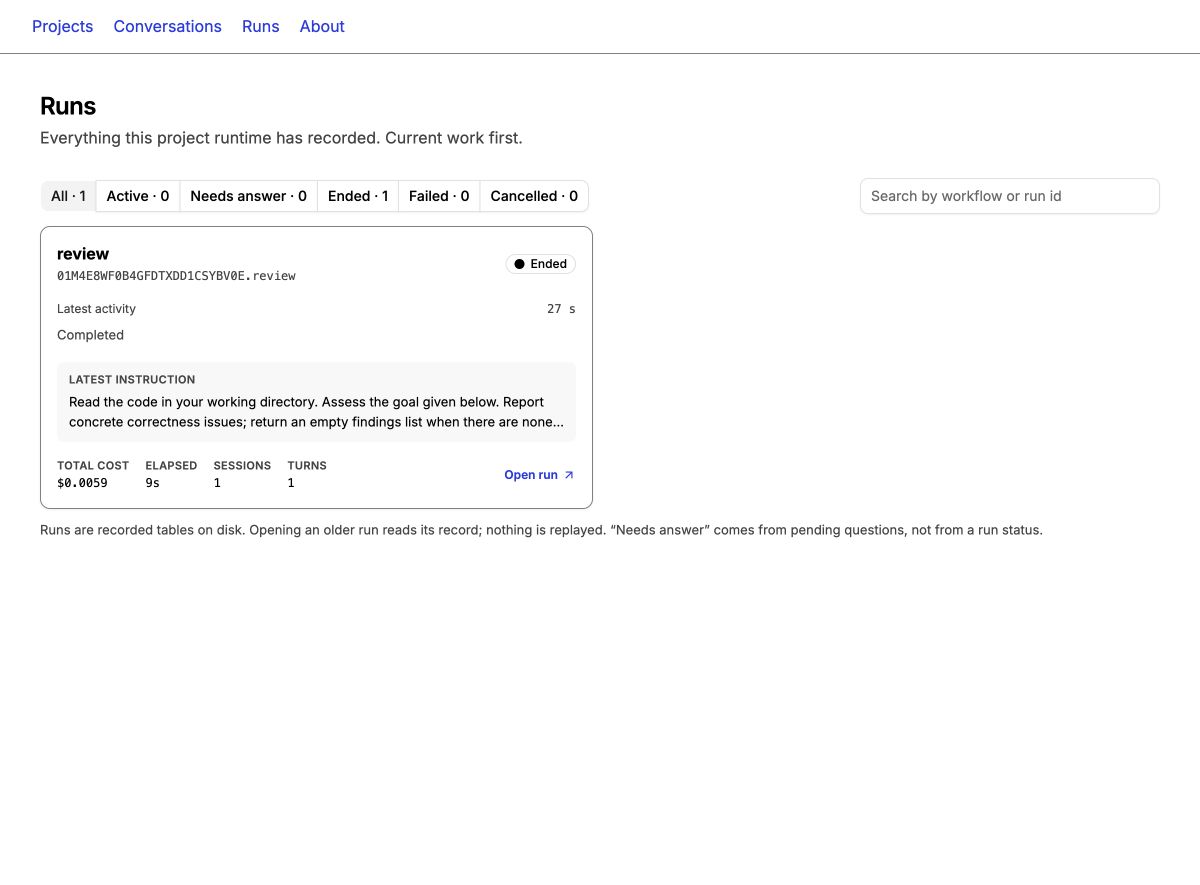
Task: Click the instruction text starting 'Read the code'
Action: (316, 412)
